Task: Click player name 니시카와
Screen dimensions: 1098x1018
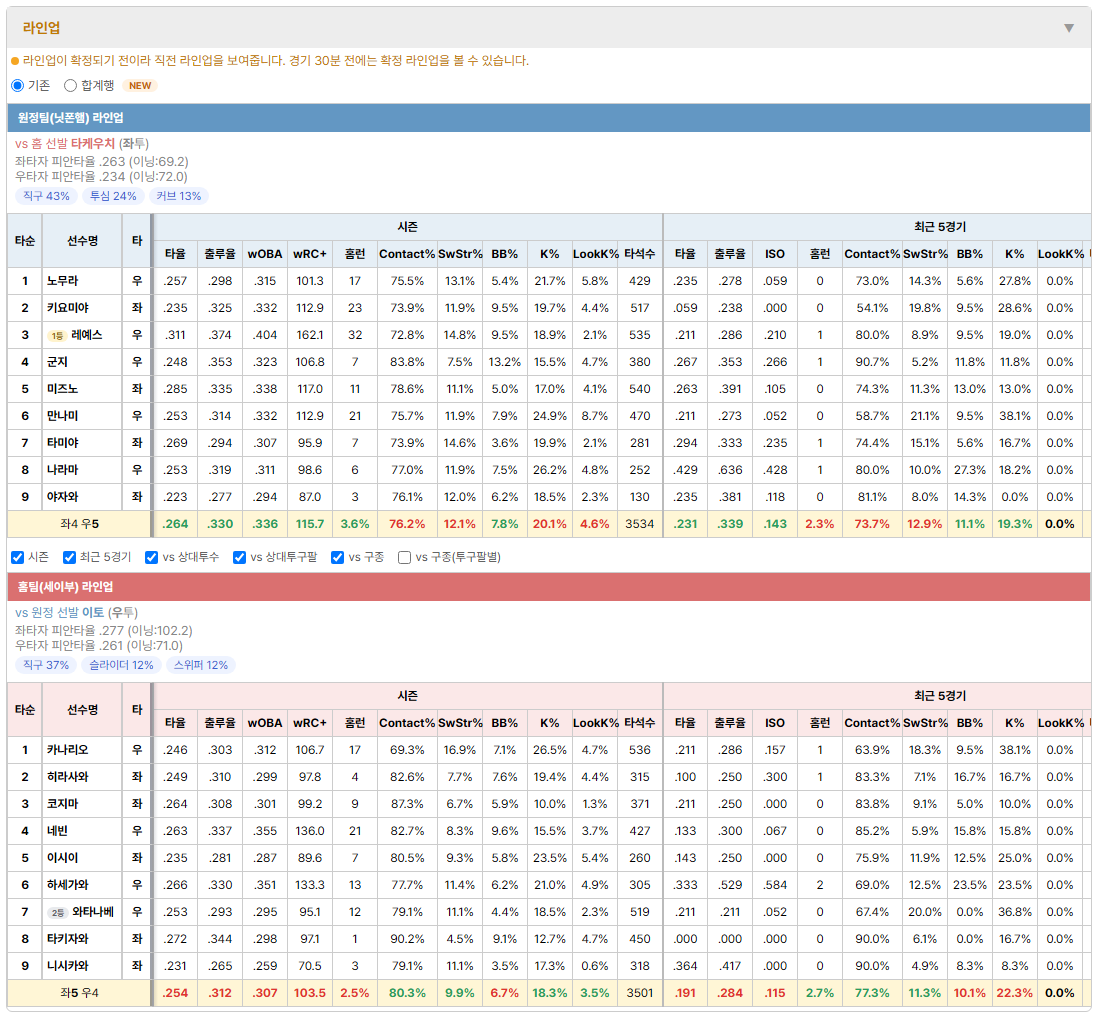Action: pyautogui.click(x=68, y=967)
